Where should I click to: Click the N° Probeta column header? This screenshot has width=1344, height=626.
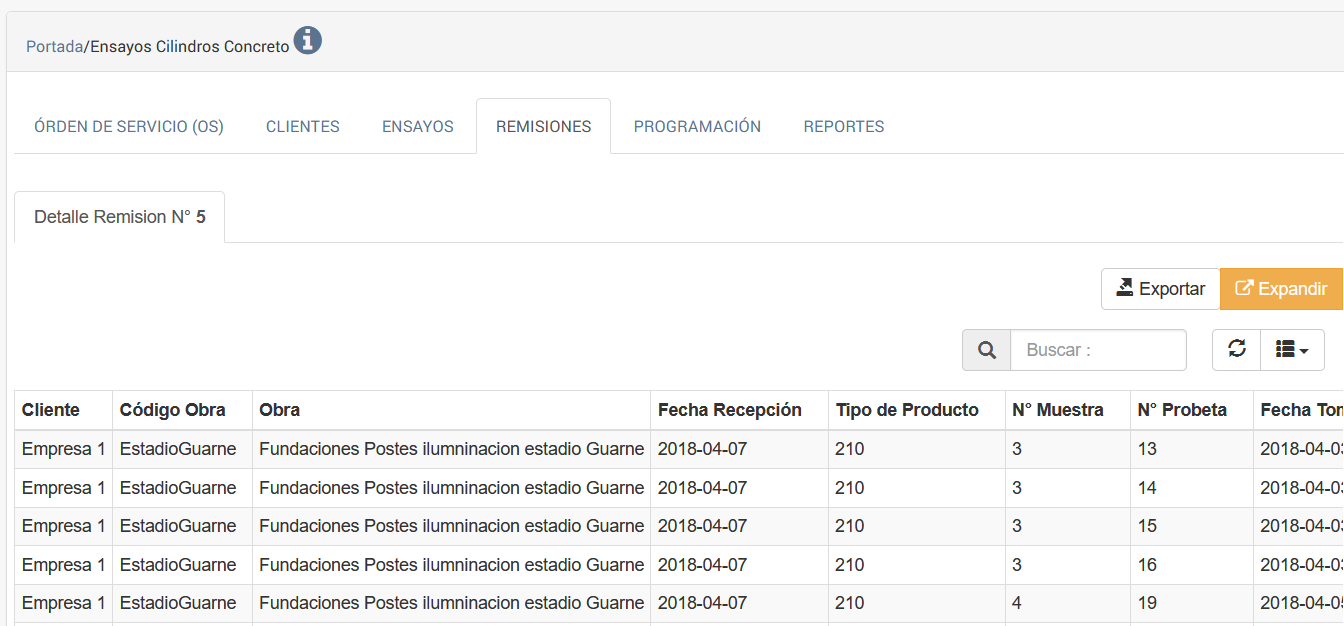click(1182, 410)
